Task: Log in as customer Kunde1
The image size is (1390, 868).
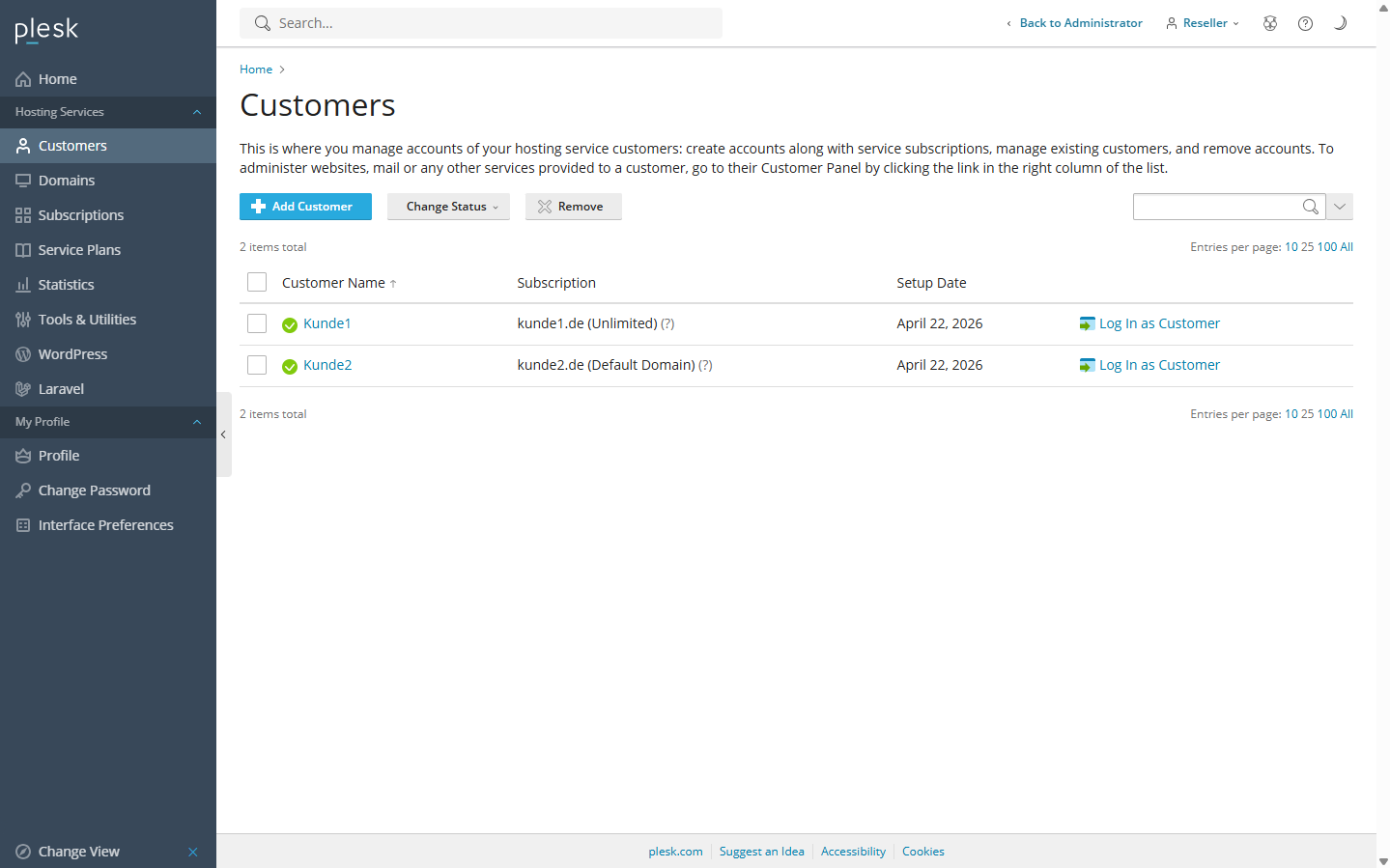Action: [1159, 323]
